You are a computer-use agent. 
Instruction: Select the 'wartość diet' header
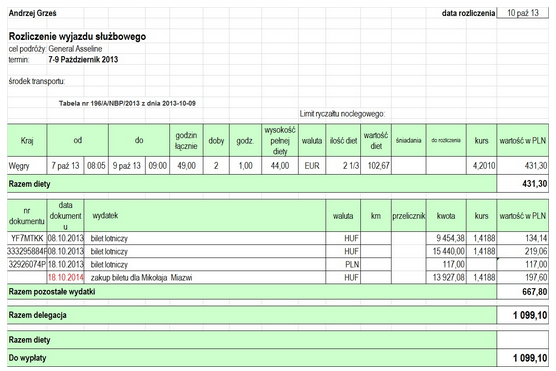(376, 140)
